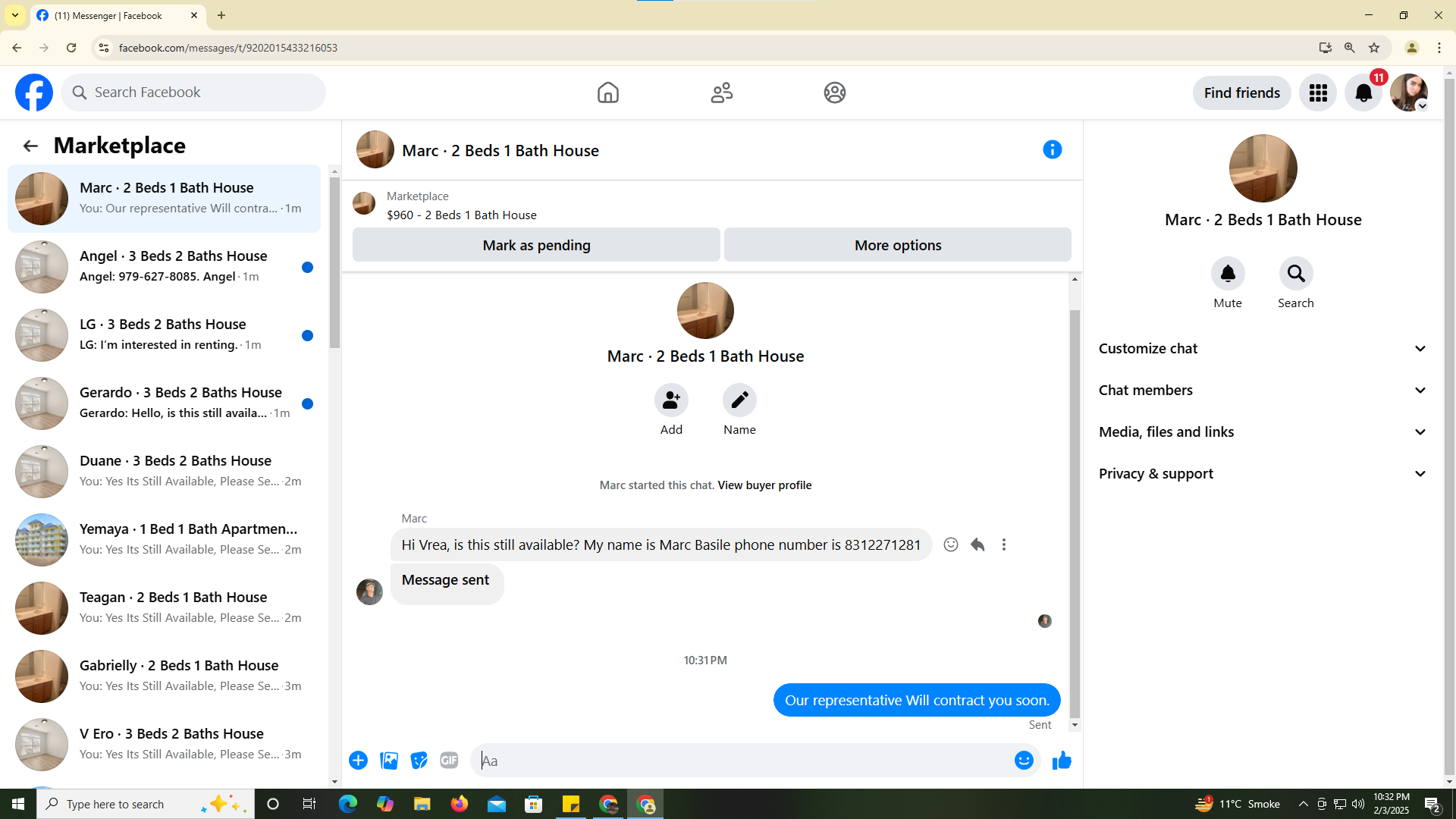Open the Angel 3 Beds 2 Baths House chat

164,267
